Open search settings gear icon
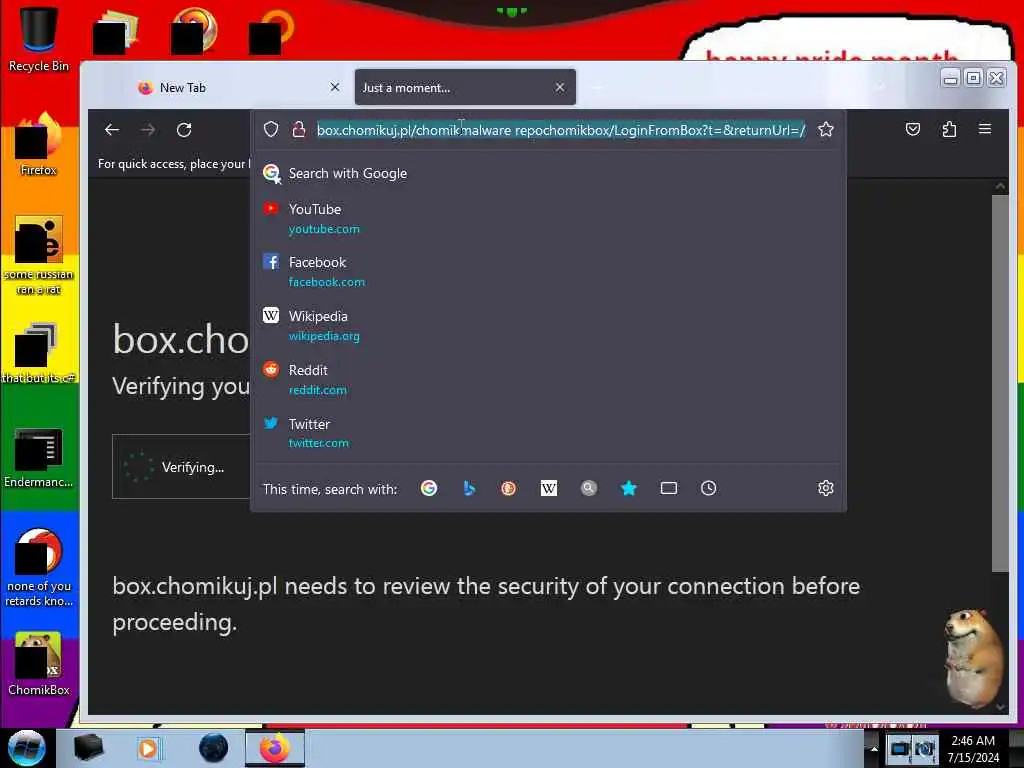This screenshot has width=1024, height=768. (x=825, y=488)
